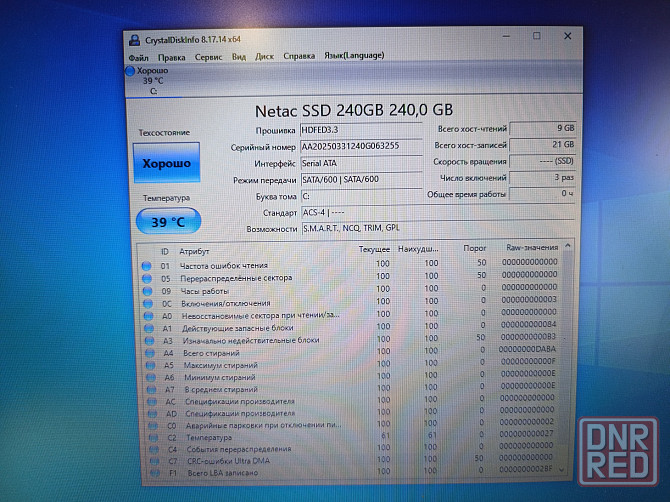Open the Правка menu
670x502 pixels.
pyautogui.click(x=171, y=57)
